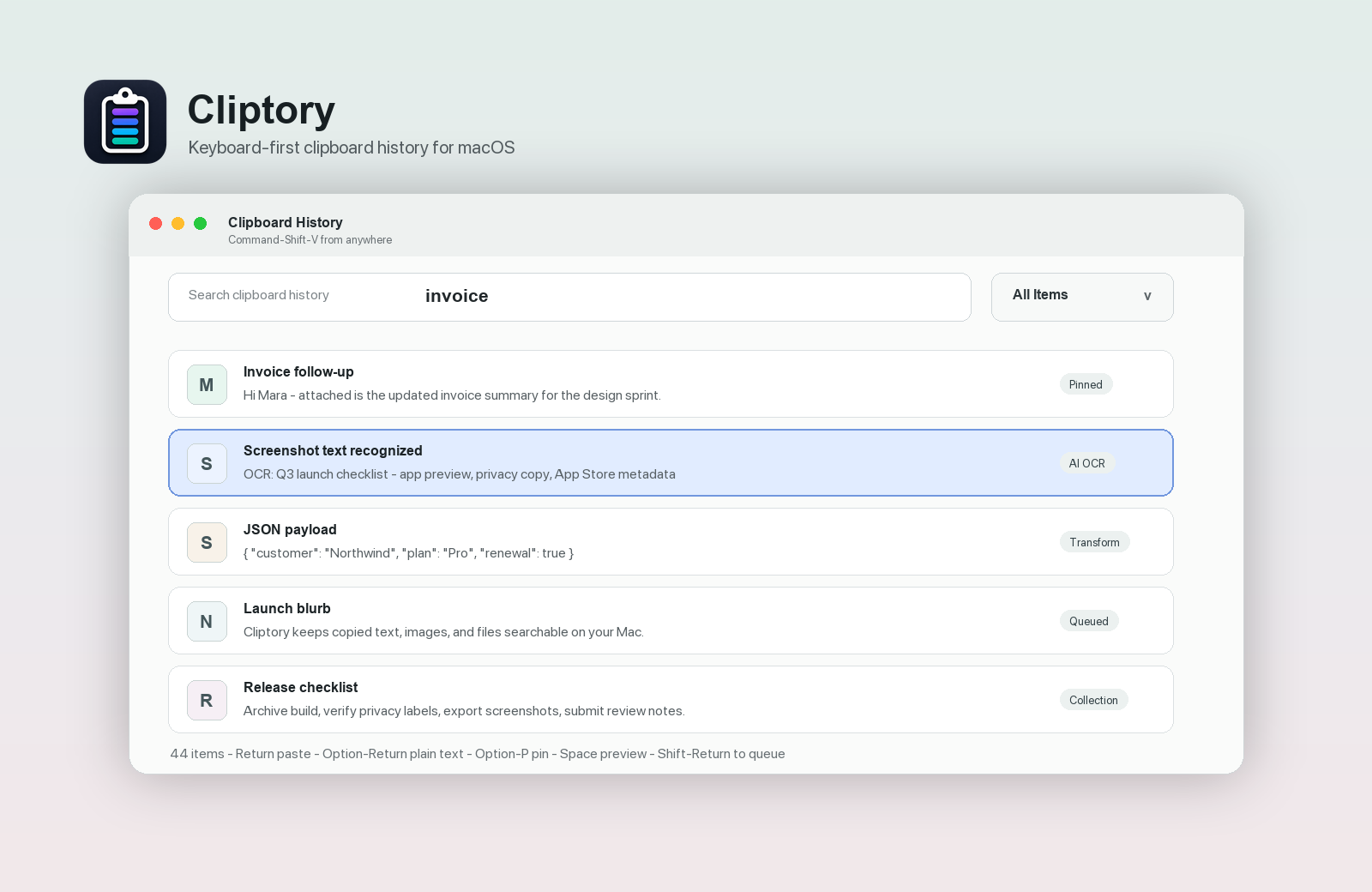Click the "Cliptory keeps copied text" preview line

[443, 632]
